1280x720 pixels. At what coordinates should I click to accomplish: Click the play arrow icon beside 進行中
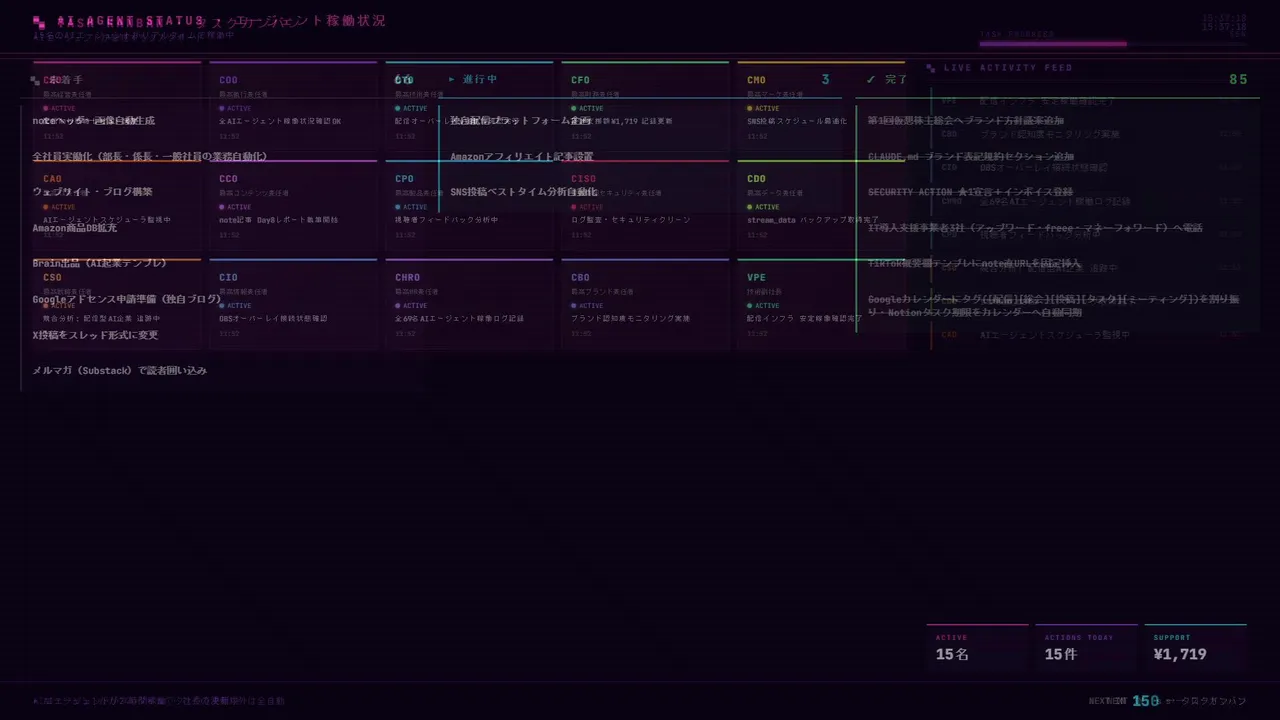point(452,79)
